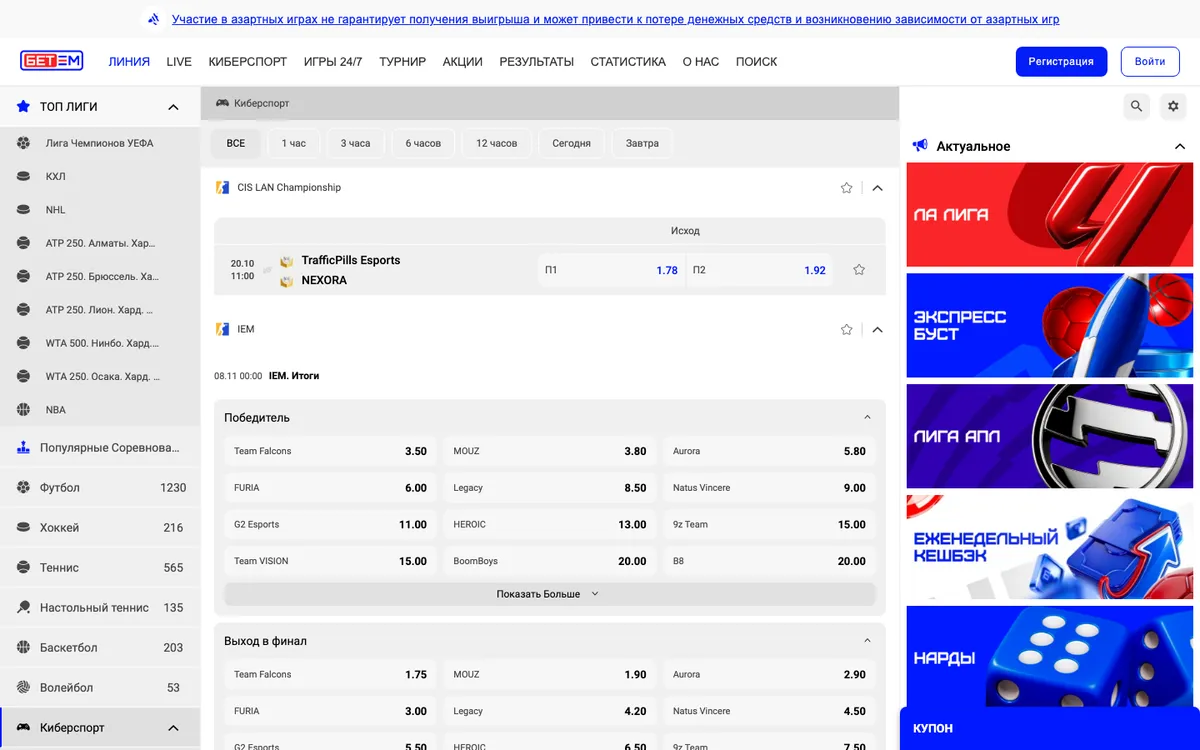The height and width of the screenshot is (750, 1200).
Task: Select the КХЛ hockey league
Action: pos(100,176)
